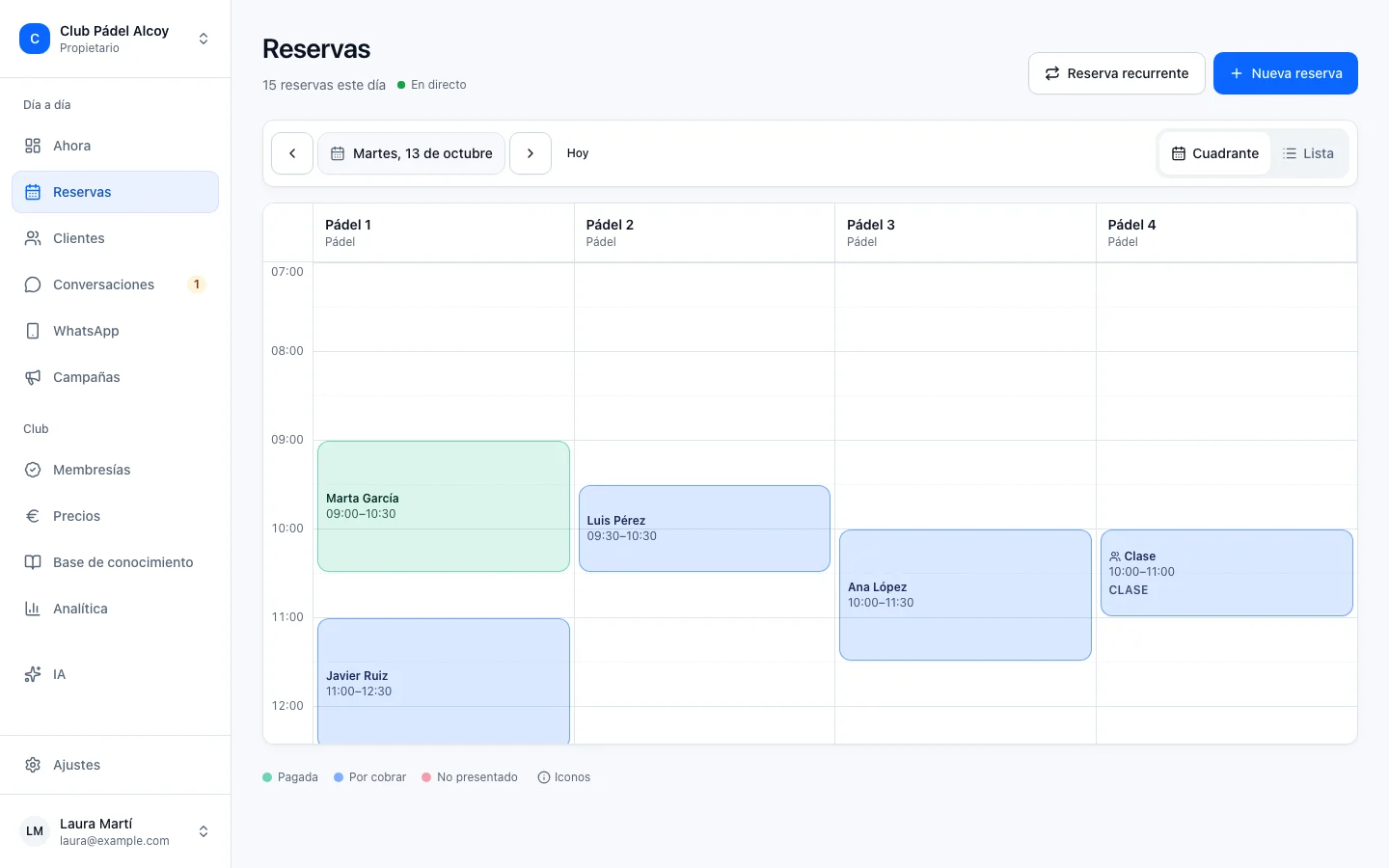Click the Conversaciones unread badge 1
Screen dimensions: 1389x868
pos(197,285)
